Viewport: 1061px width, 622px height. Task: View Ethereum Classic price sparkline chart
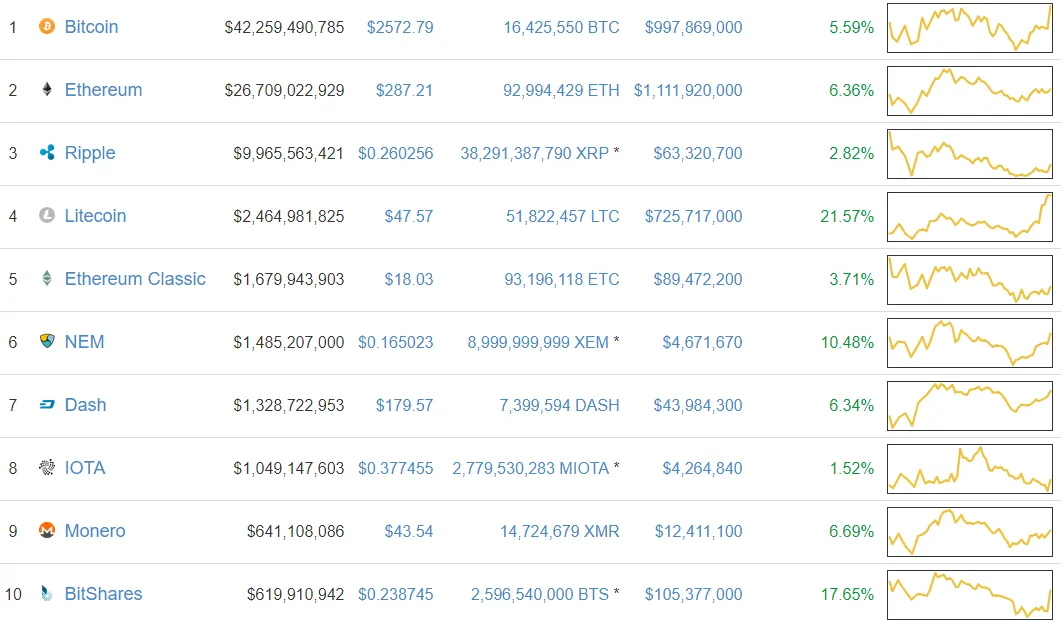[970, 280]
